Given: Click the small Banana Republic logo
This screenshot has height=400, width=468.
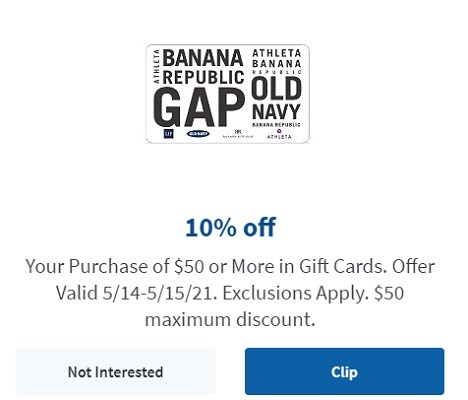Looking at the screenshot, I should (238, 134).
